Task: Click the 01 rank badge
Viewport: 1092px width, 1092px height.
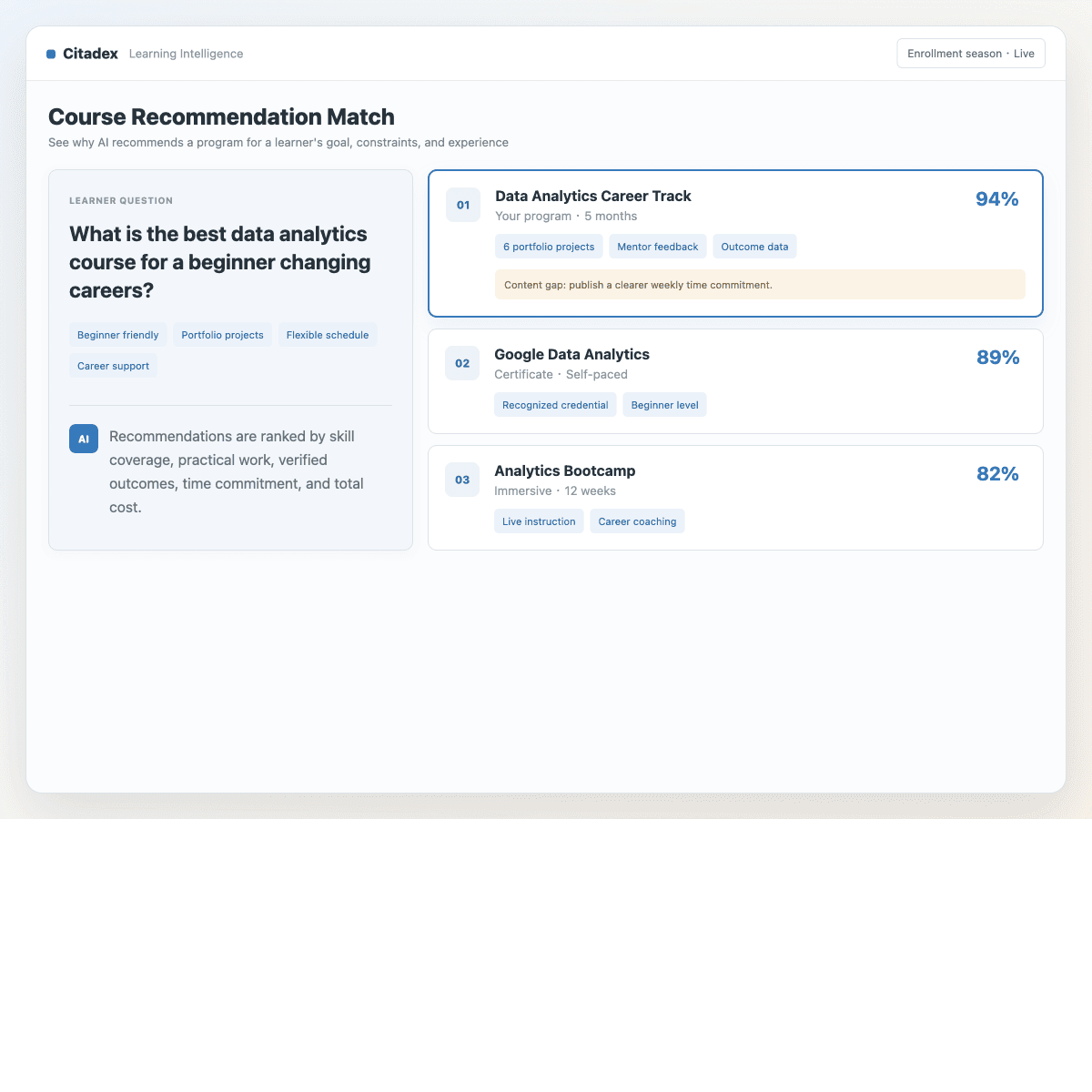Action: point(463,205)
